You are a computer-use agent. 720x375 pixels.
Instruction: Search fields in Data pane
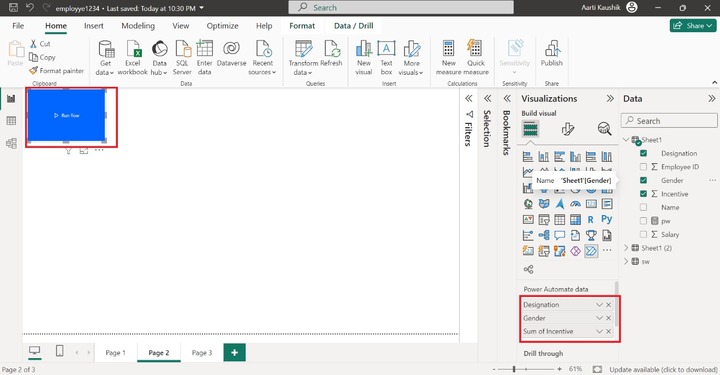[669, 121]
